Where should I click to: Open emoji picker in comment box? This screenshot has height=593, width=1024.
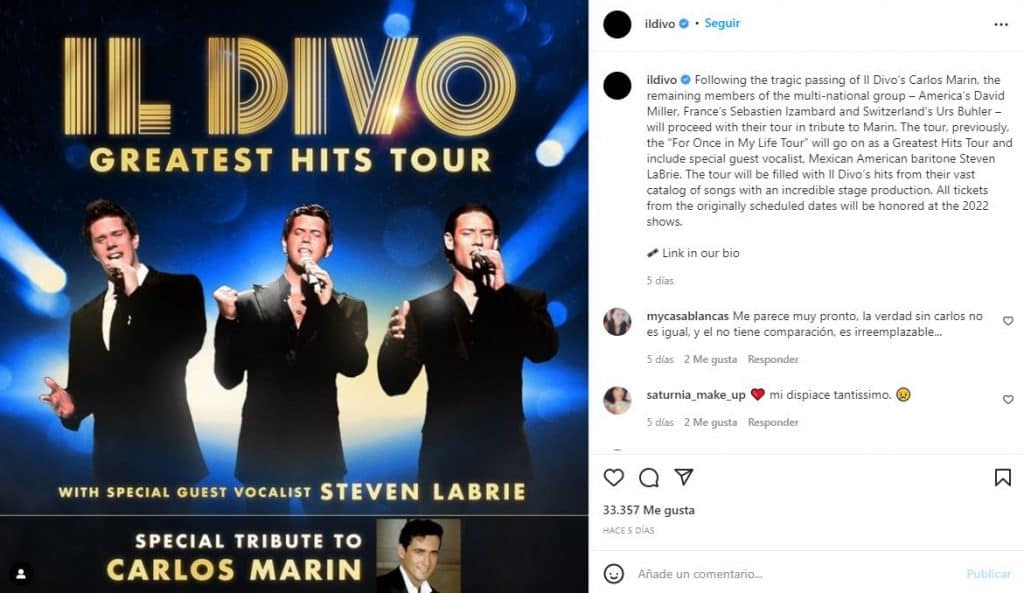(613, 573)
